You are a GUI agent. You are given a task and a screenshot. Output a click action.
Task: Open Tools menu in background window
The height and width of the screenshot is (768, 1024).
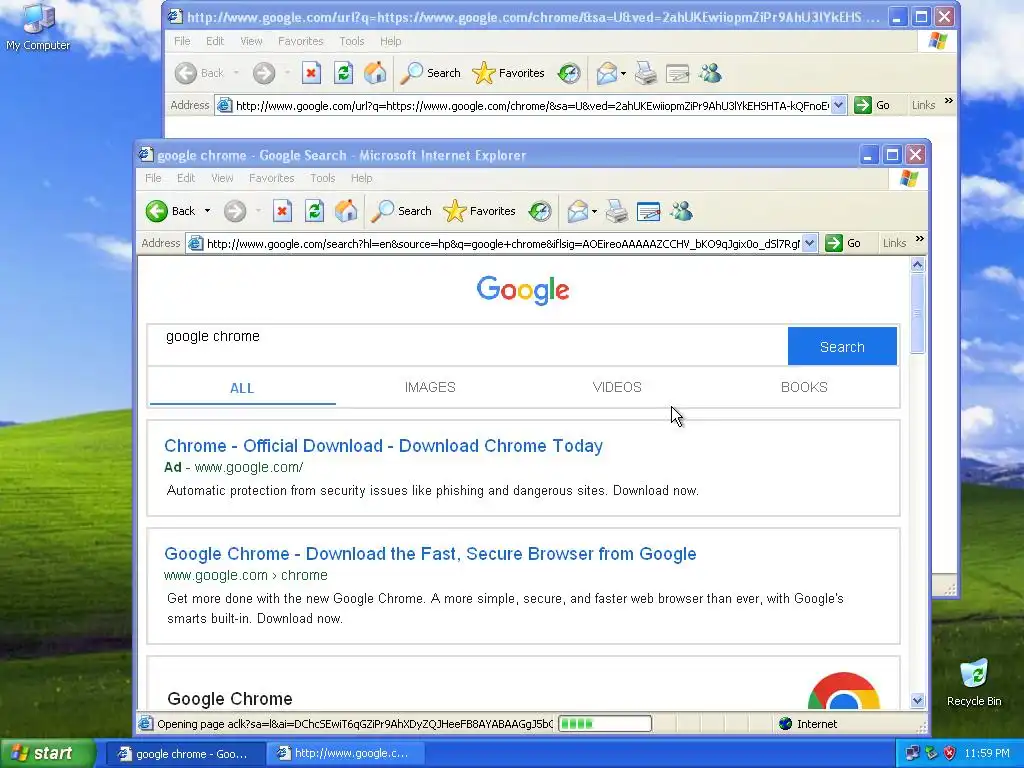click(x=352, y=41)
